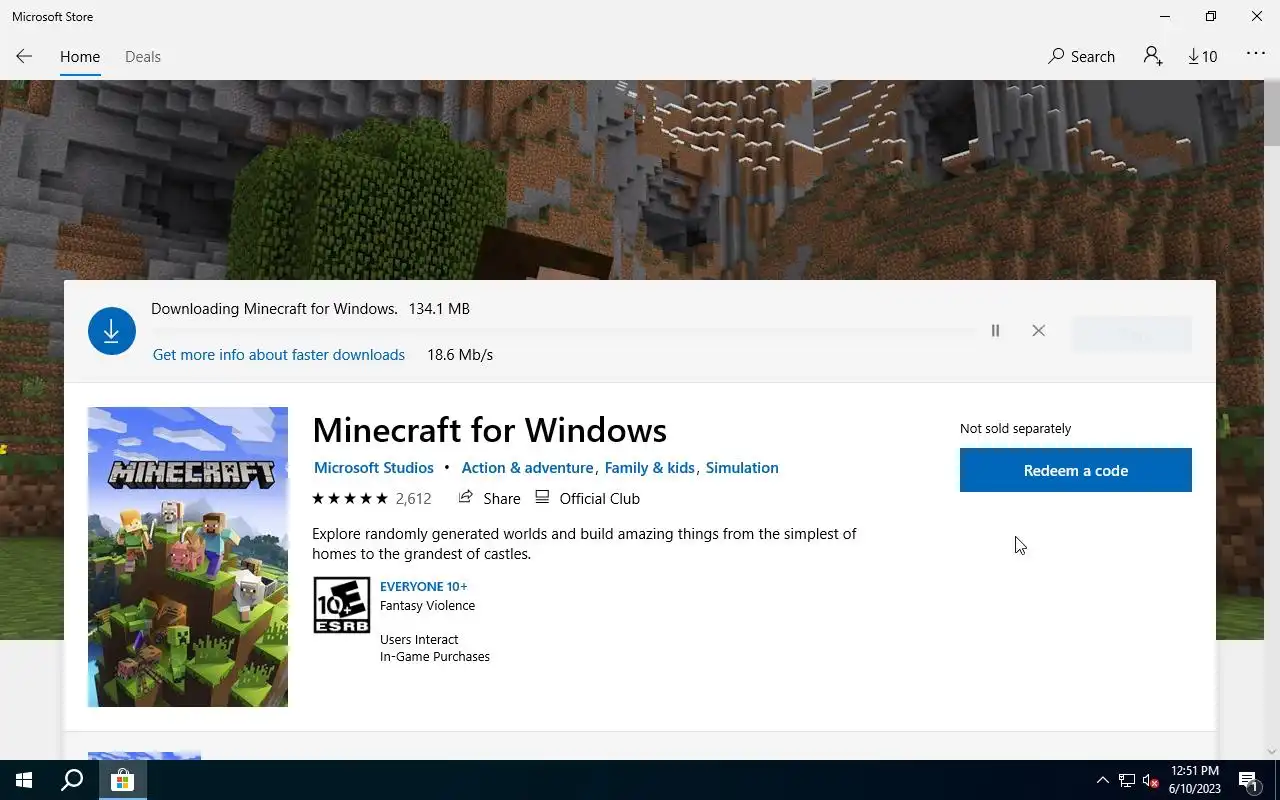
Task: Click the Redeem a code button
Action: (1076, 470)
